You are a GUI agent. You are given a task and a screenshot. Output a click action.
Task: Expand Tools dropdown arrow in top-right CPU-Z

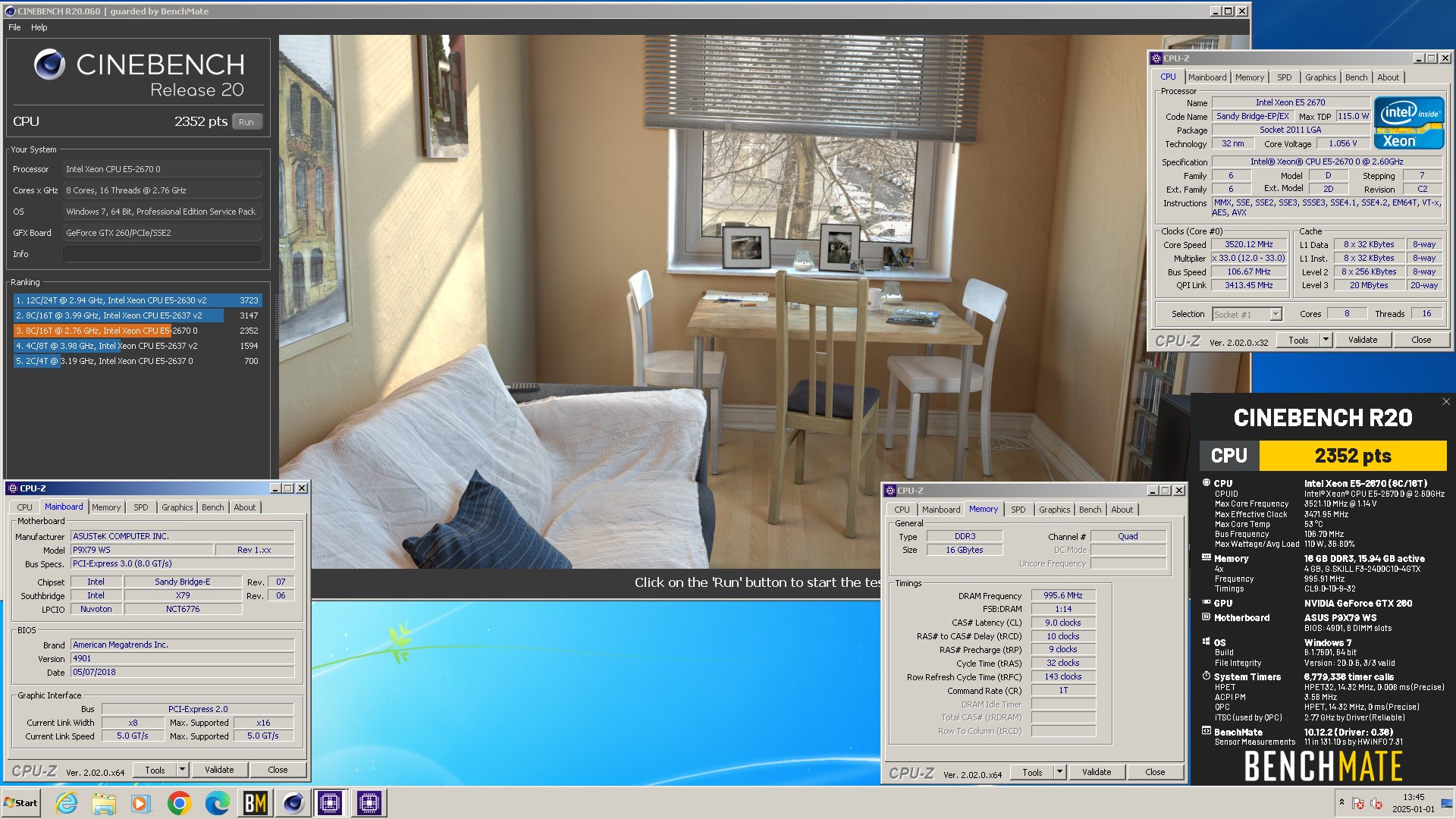1326,340
